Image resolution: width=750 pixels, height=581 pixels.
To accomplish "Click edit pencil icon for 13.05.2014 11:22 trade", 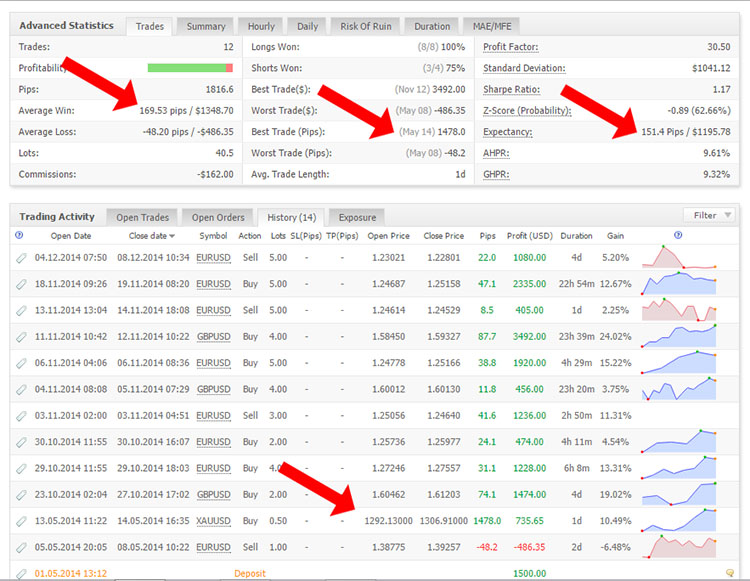I will click(x=21, y=521).
